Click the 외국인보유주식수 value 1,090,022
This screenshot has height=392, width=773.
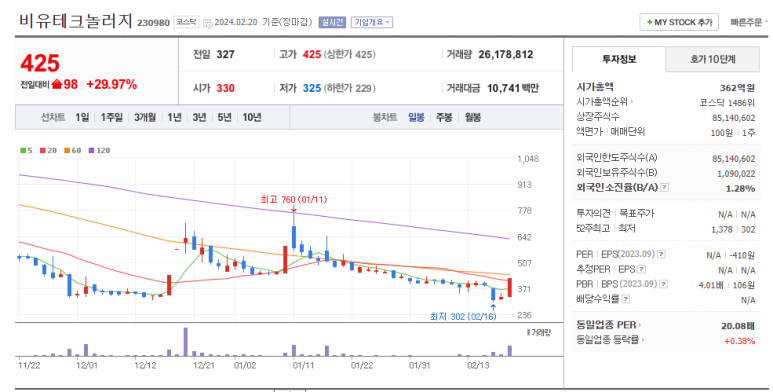[736, 174]
